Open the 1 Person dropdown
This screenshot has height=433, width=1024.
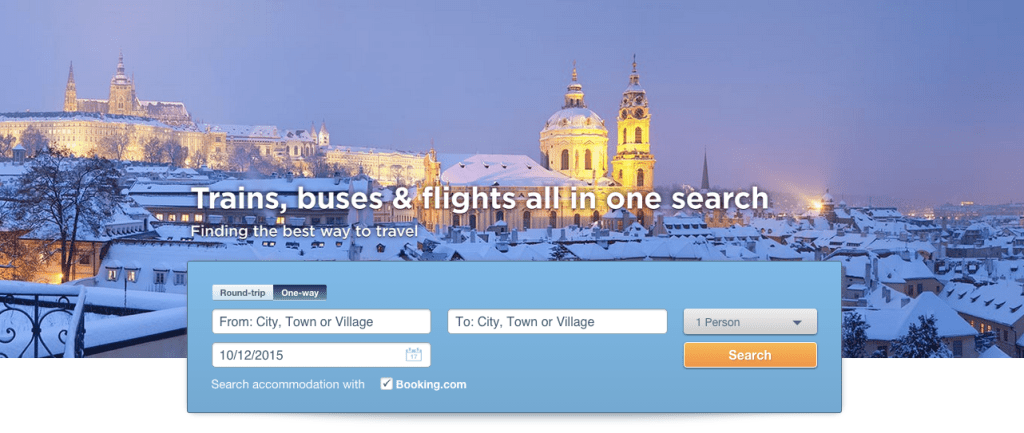750,322
